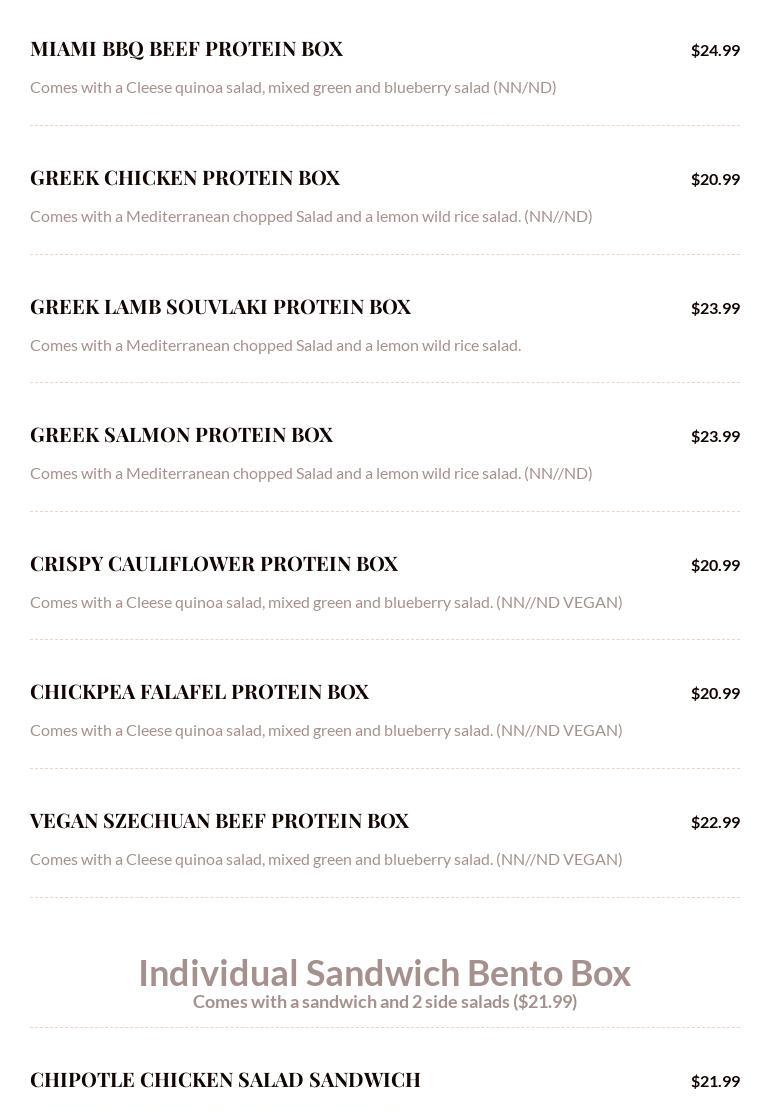Open the Chipotle Chicken Salad Sandwich item
This screenshot has height=1112, width=770.
[x=225, y=1080]
